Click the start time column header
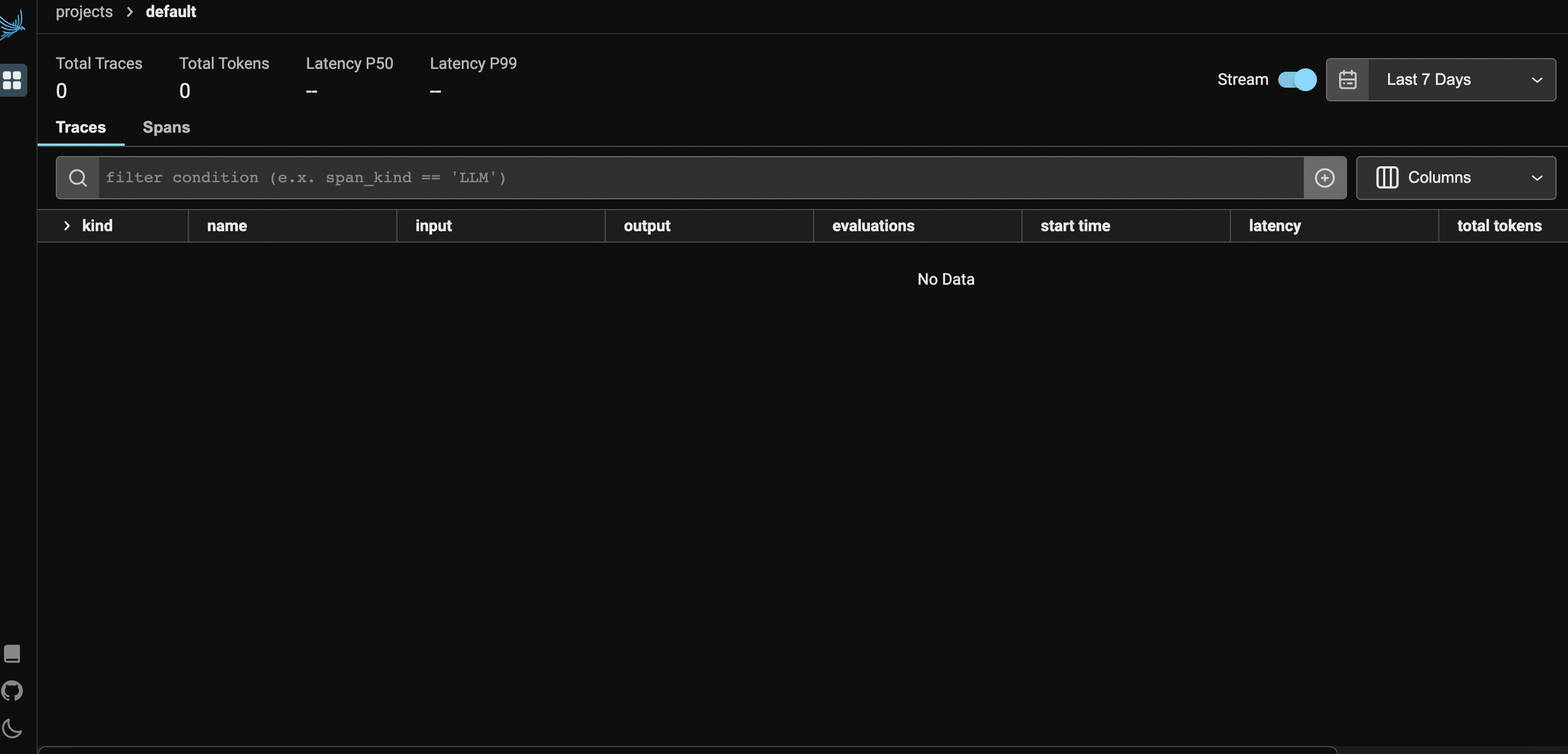Image resolution: width=1568 pixels, height=754 pixels. click(1075, 226)
